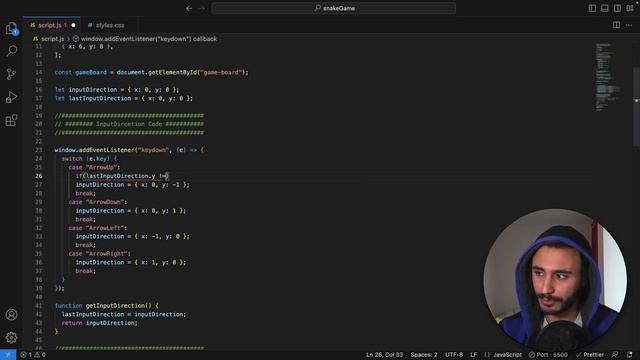Screen dimensions: 640x360
Task: Open the remote window status button
Action: point(8,355)
